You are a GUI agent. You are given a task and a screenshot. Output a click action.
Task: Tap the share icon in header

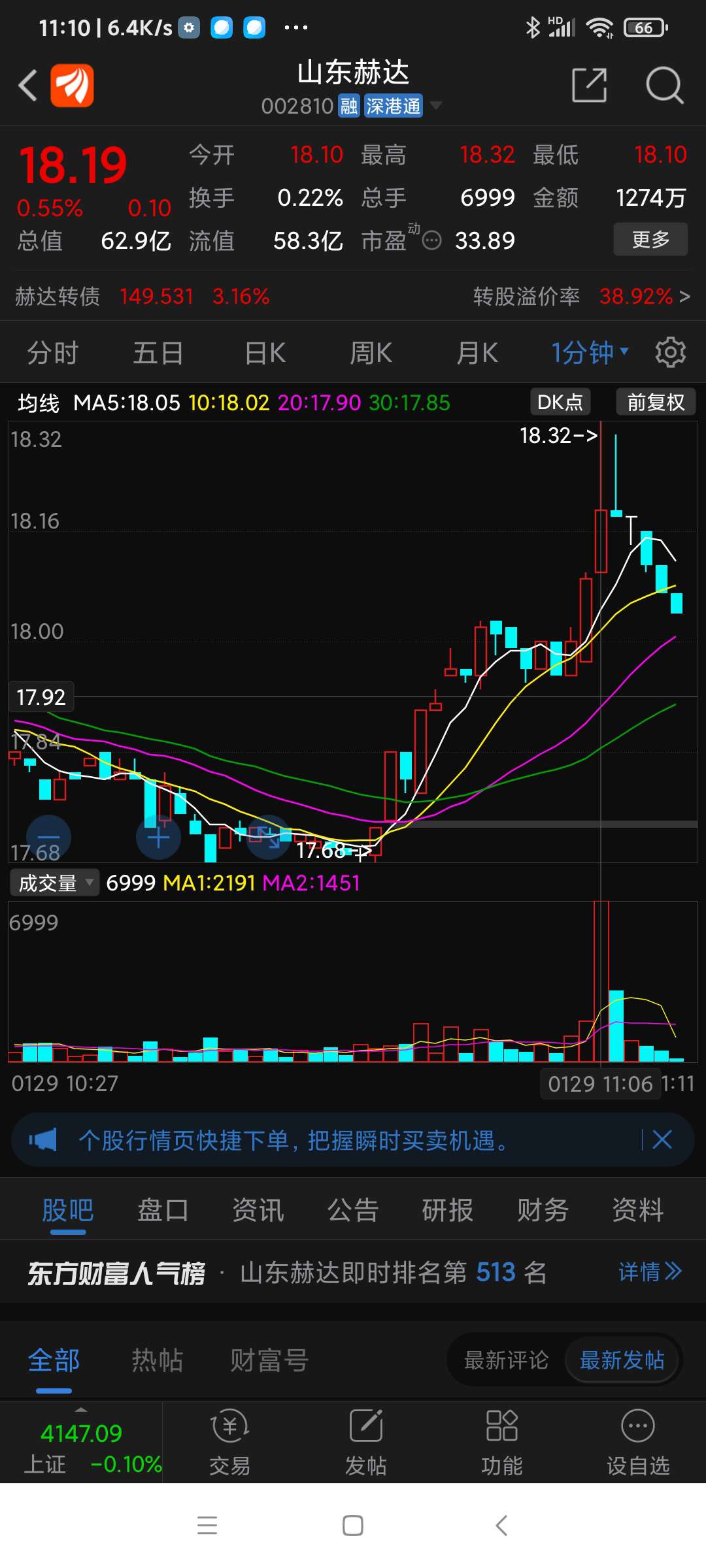pyautogui.click(x=590, y=86)
